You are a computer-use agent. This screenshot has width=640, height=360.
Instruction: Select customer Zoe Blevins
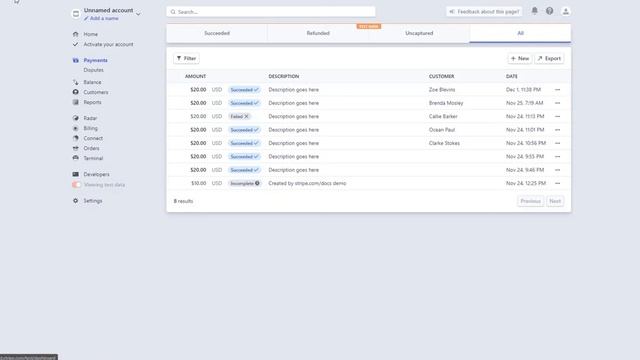pos(442,90)
